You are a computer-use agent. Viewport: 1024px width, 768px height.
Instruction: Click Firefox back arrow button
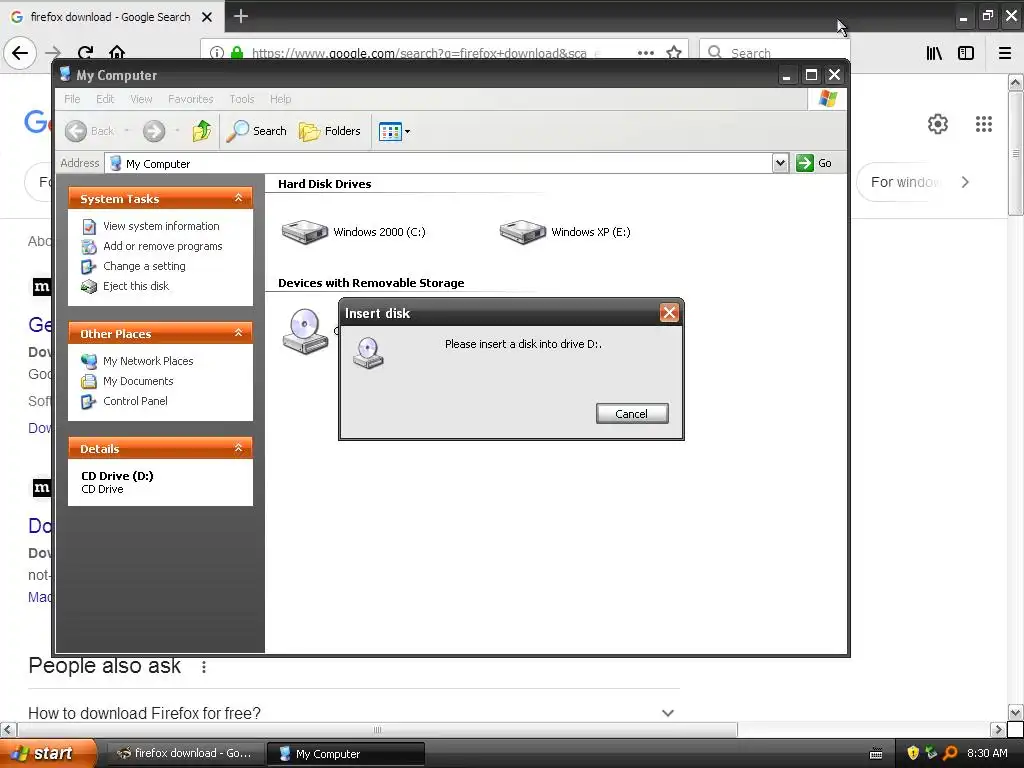pos(20,53)
